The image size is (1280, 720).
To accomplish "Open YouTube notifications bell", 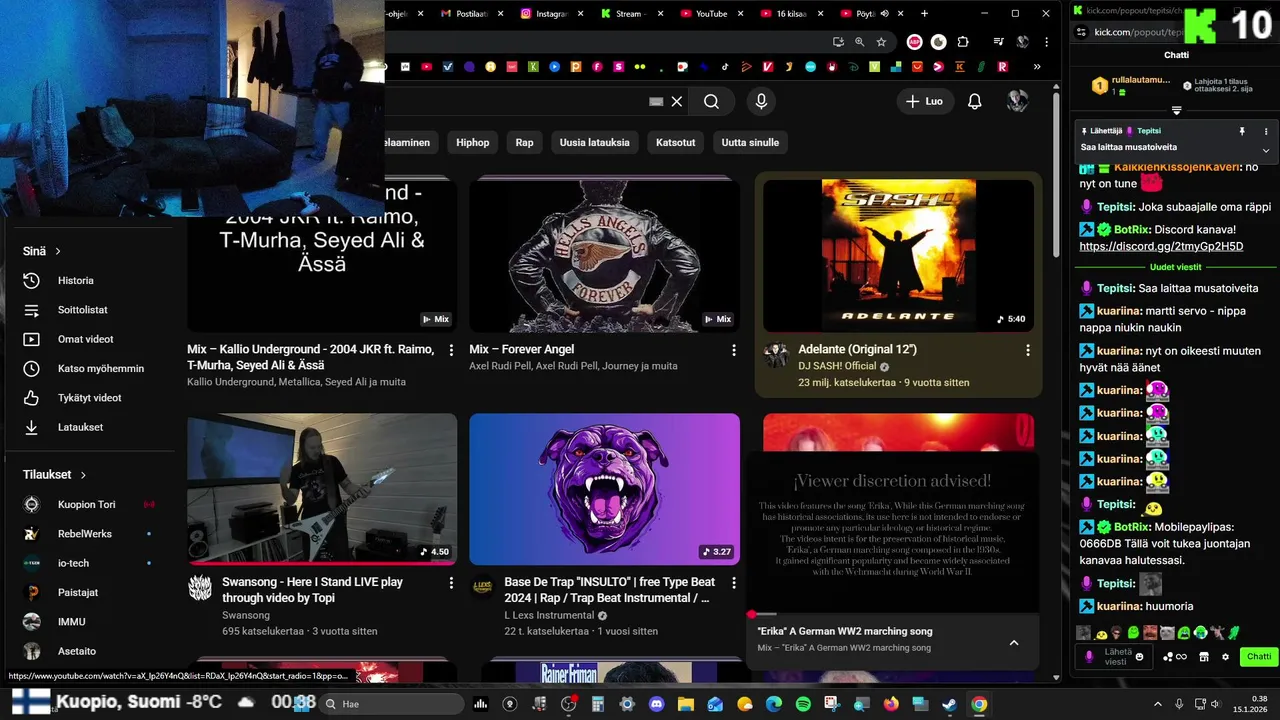I will tap(974, 101).
